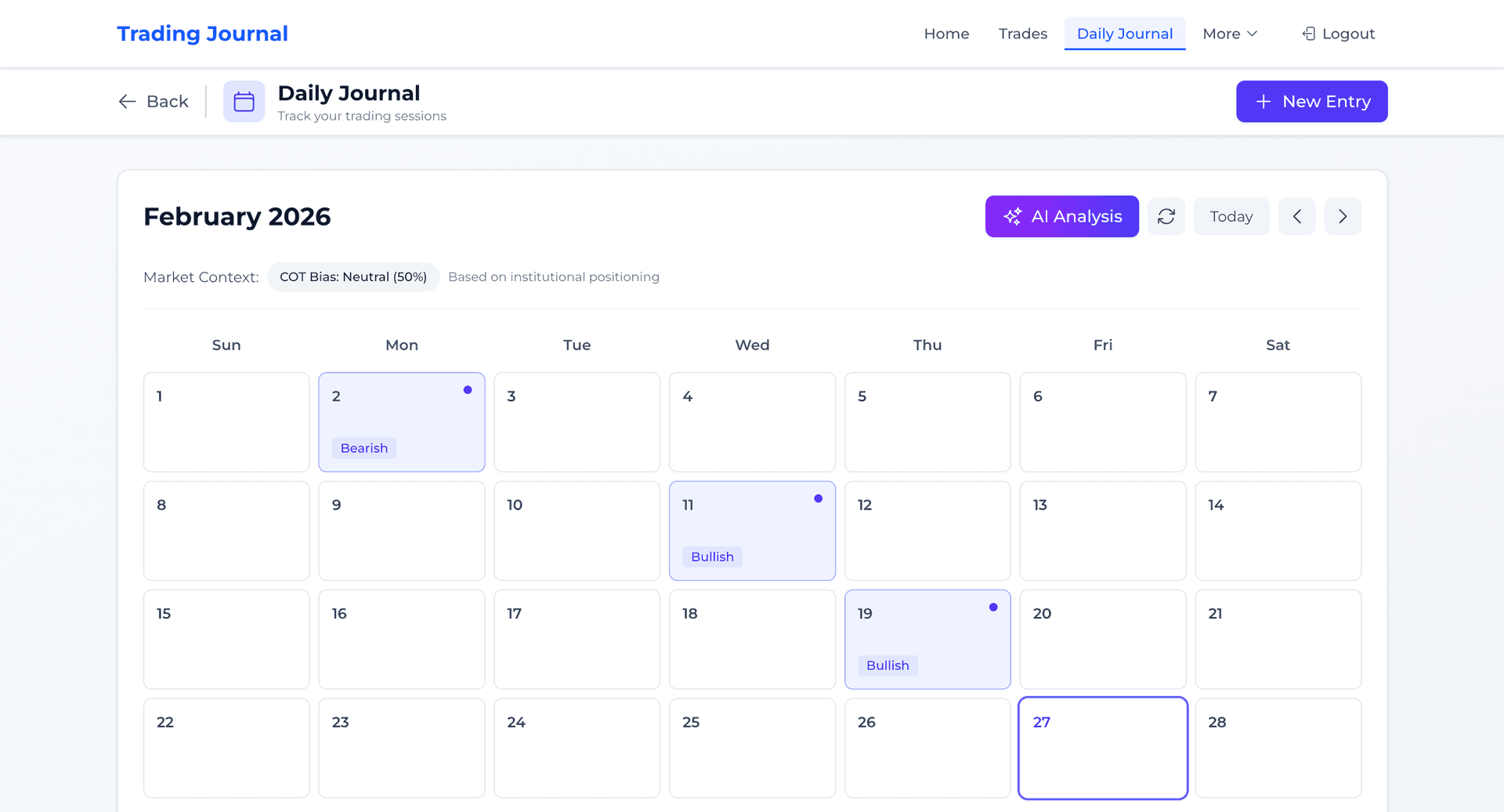Select the Bullish tag on February 11
Screen dimensions: 1504x812
(x=712, y=557)
